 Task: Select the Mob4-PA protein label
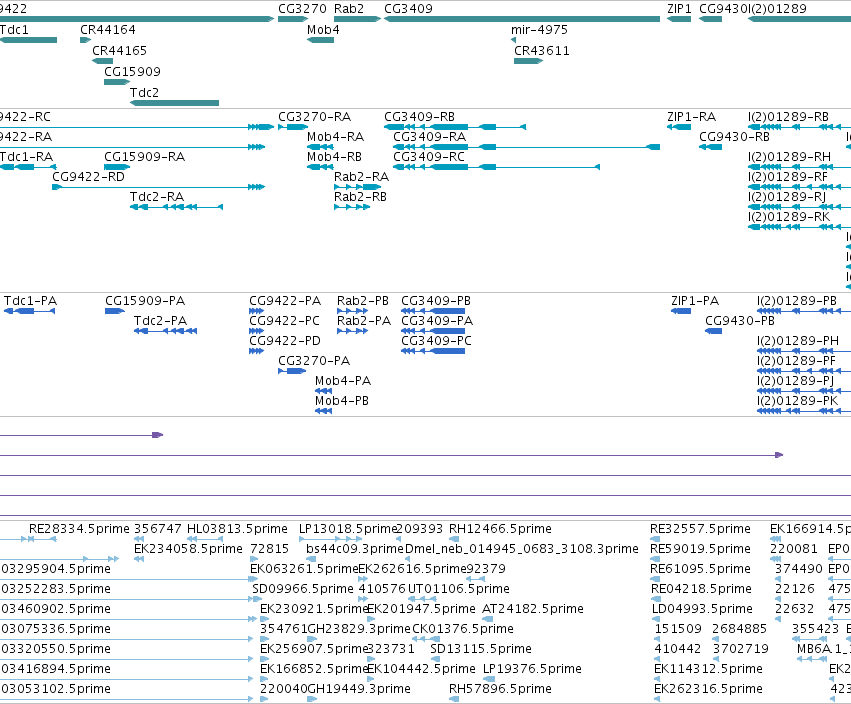click(x=343, y=381)
